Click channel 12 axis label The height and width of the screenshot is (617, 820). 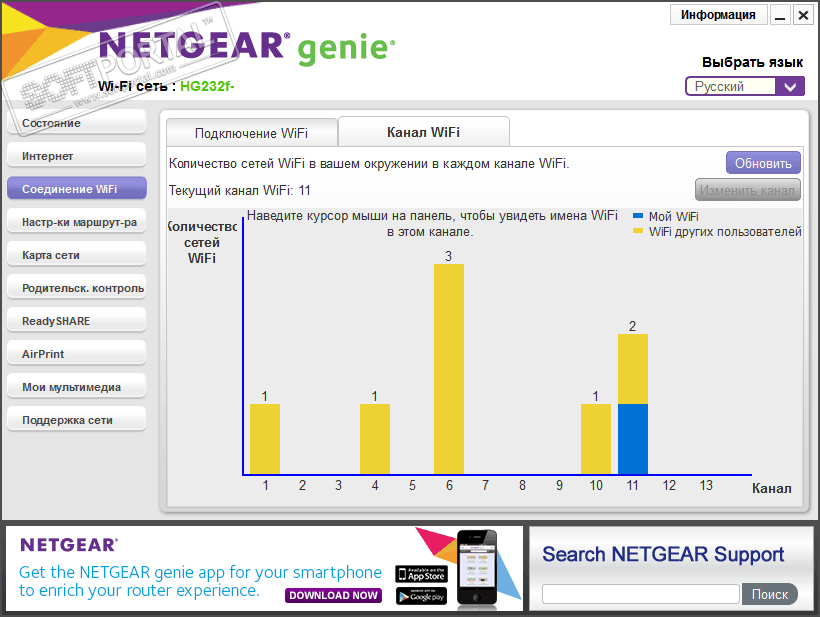pyautogui.click(x=669, y=486)
